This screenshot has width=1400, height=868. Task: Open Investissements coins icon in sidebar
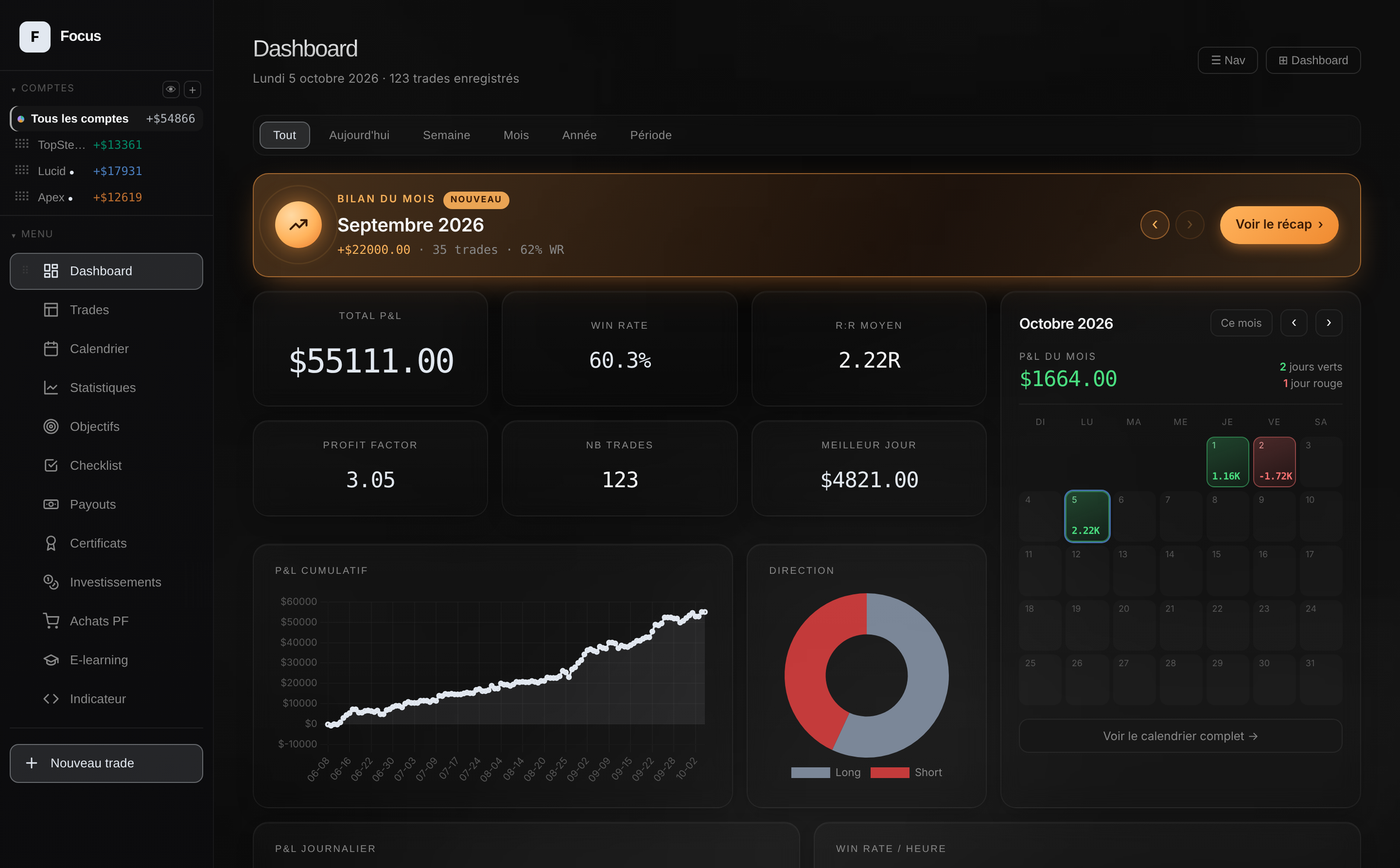tap(51, 582)
